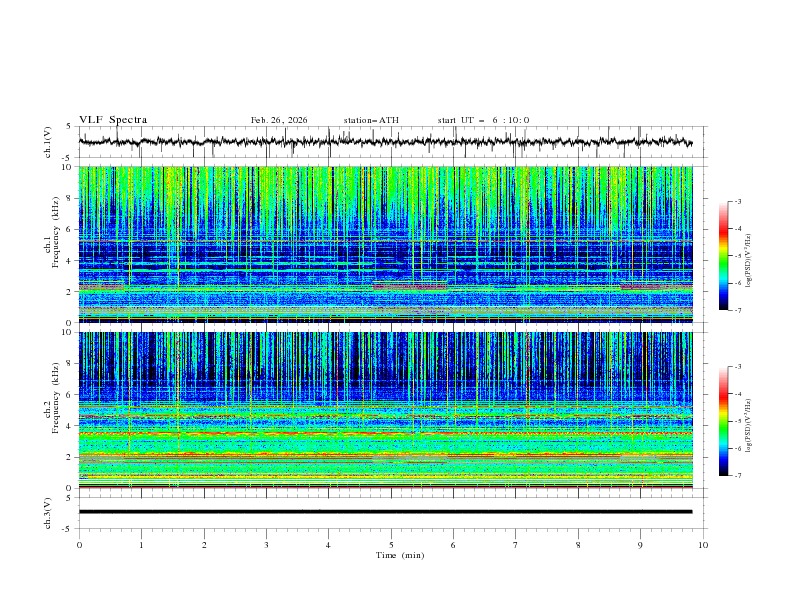This screenshot has height=612, width=792.
Task: Click the "station=ATH" label
Action: point(371,120)
